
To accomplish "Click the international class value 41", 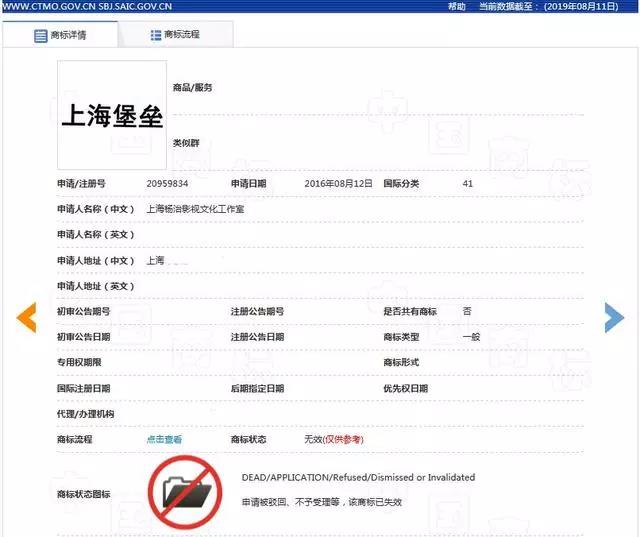I will click(468, 184).
